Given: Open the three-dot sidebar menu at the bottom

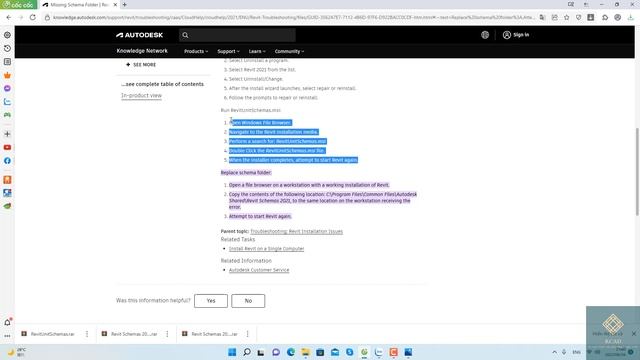Looking at the screenshot, I should 7,336.
